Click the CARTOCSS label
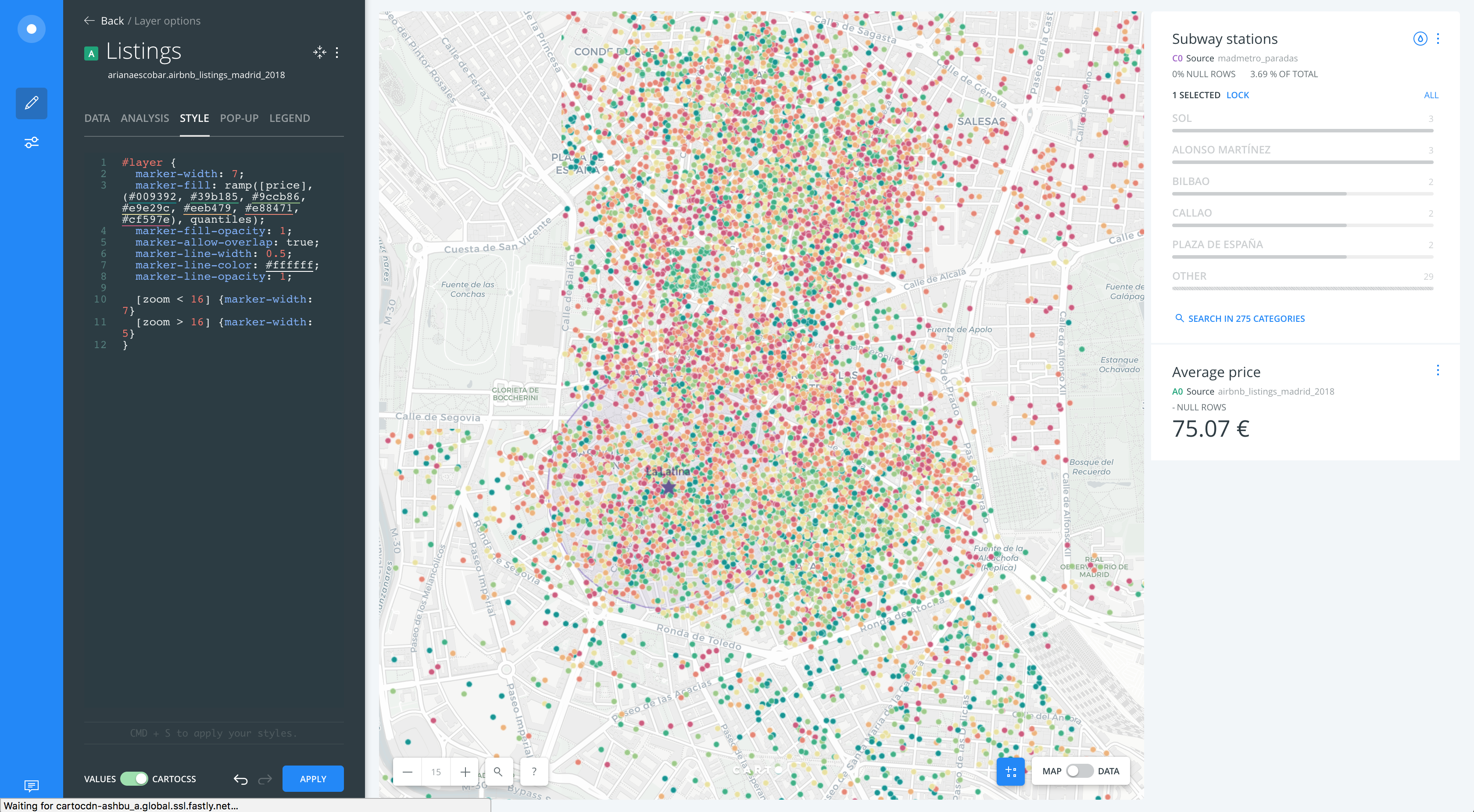Image resolution: width=1474 pixels, height=812 pixels. point(174,779)
